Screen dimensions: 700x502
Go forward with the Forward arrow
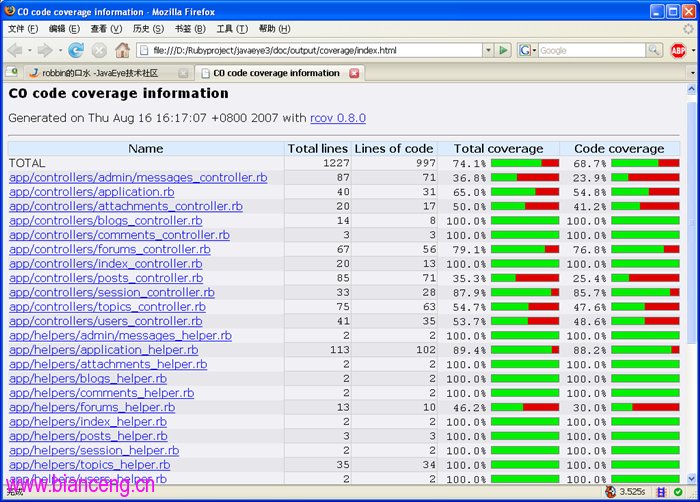coord(44,50)
